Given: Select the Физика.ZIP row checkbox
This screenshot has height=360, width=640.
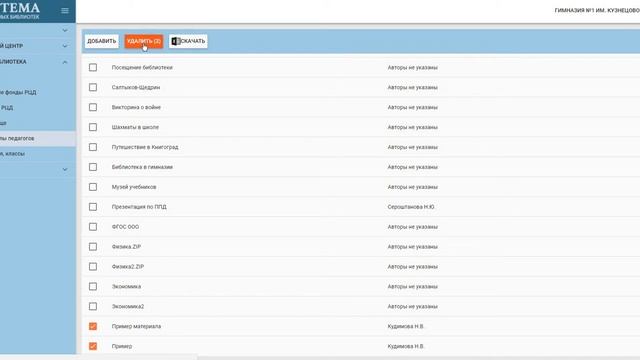Looking at the screenshot, I should (x=93, y=247).
